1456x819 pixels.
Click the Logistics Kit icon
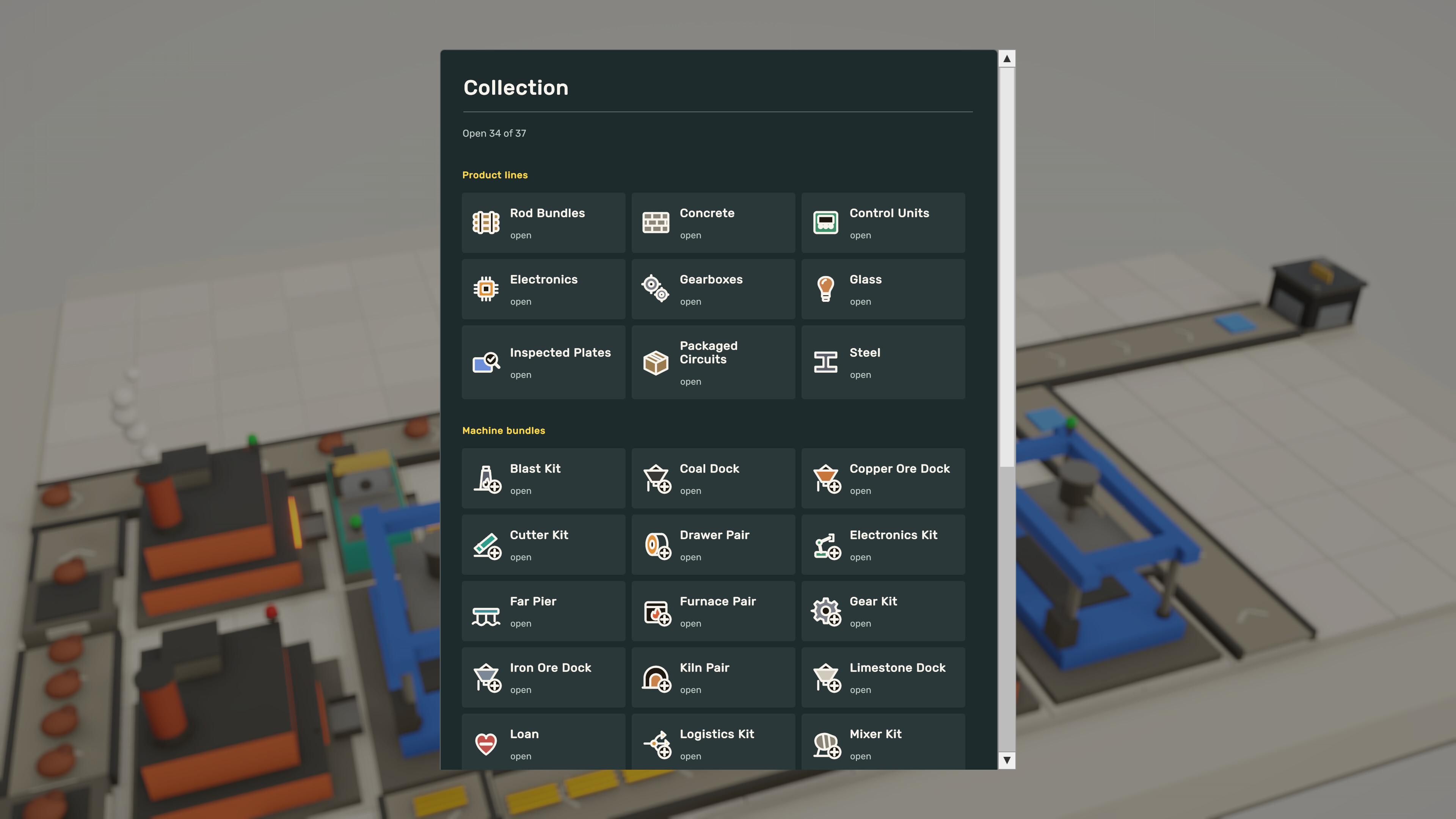coord(657,744)
